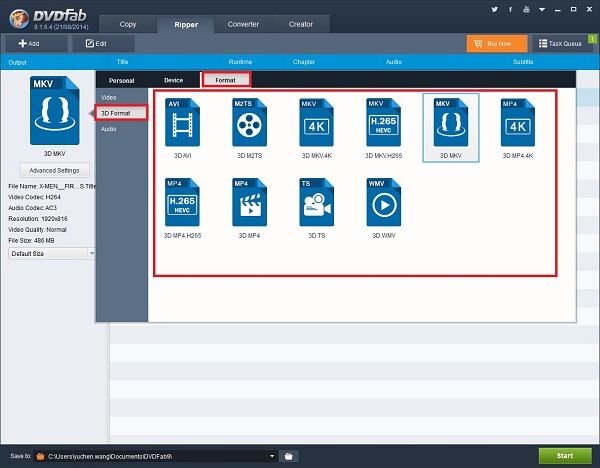This screenshot has height=468, width=600.
Task: Select the 3D WMV play icon
Action: click(383, 202)
